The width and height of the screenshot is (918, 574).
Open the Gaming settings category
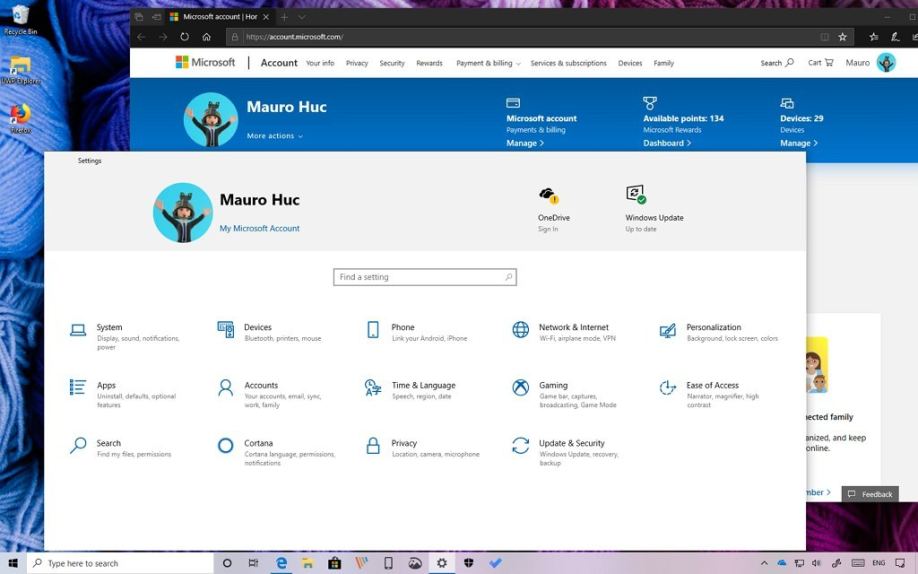[x=553, y=386]
